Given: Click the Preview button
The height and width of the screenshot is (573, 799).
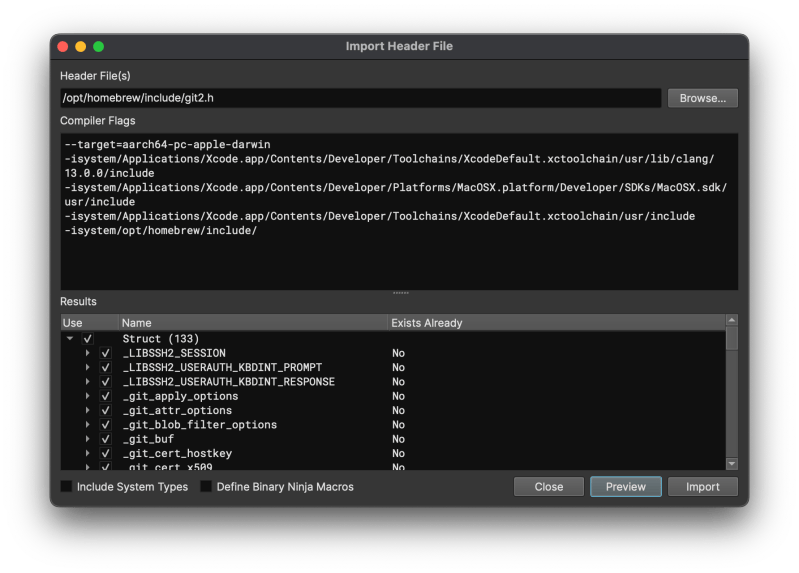Looking at the screenshot, I should coord(625,486).
